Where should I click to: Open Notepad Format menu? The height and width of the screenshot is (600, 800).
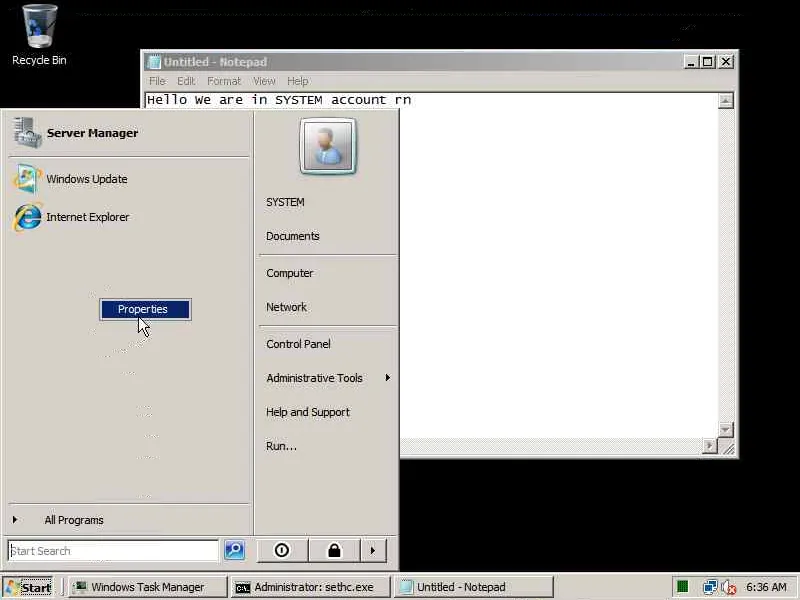(x=223, y=81)
